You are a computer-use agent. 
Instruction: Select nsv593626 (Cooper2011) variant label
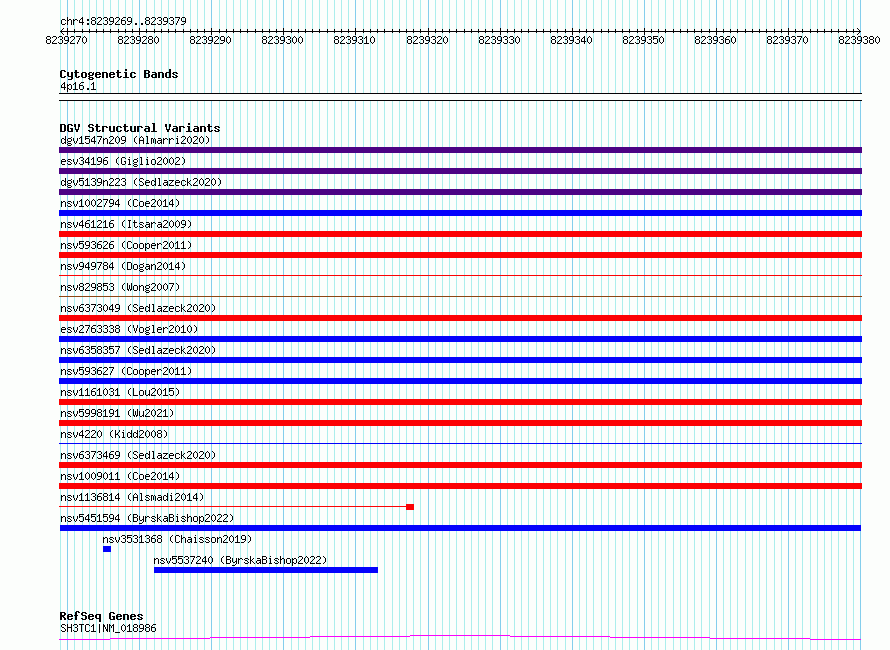tap(126, 245)
